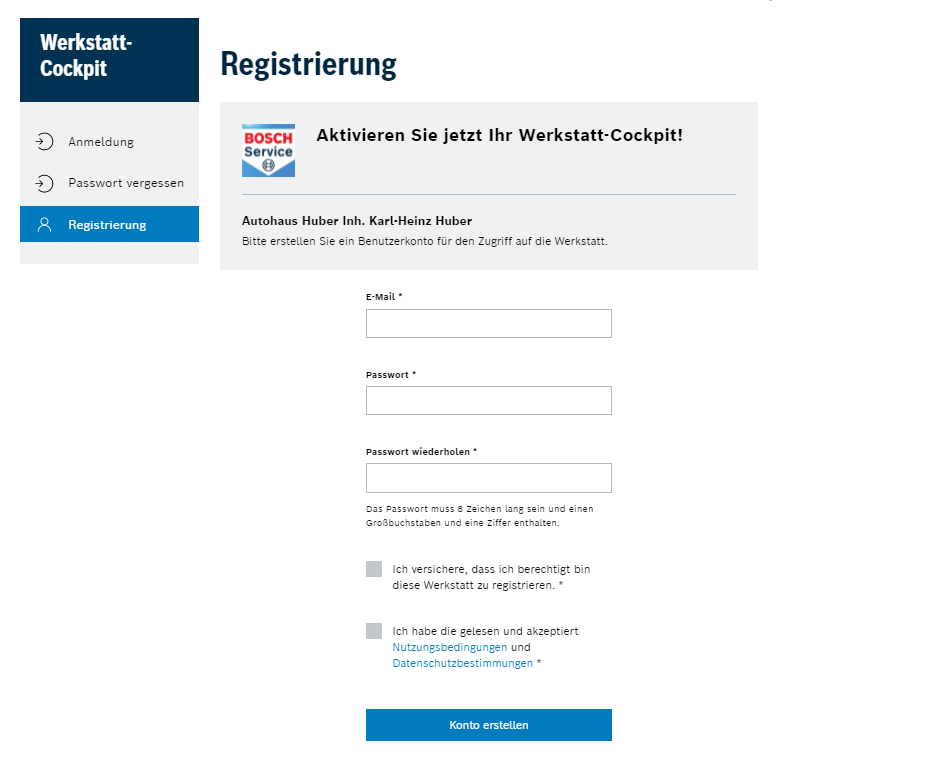942x768 pixels.
Task: Focus the Passwort input field
Action: coord(488,400)
